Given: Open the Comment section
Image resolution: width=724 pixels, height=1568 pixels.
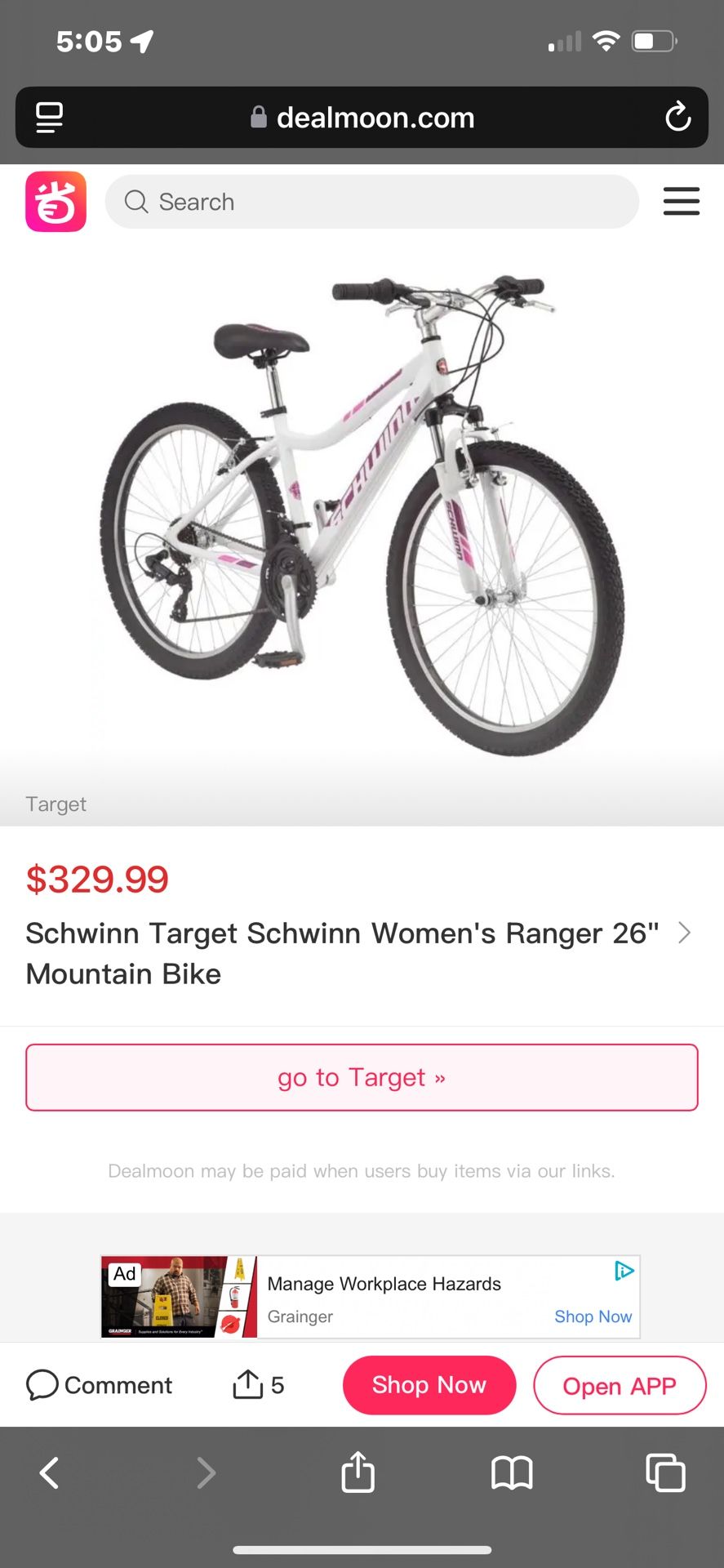Looking at the screenshot, I should [x=100, y=1385].
